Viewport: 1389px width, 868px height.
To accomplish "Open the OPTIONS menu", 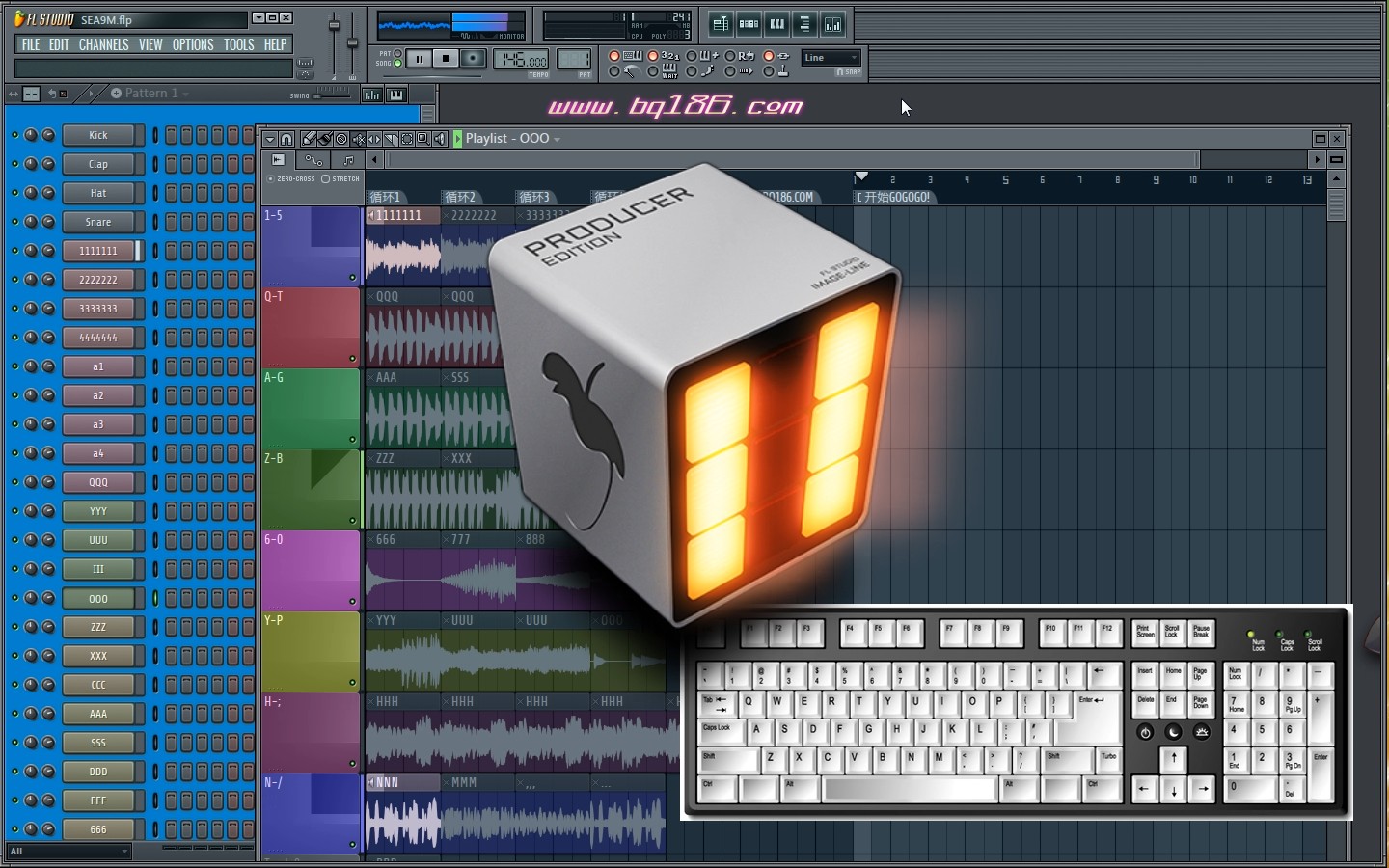I will [x=193, y=44].
